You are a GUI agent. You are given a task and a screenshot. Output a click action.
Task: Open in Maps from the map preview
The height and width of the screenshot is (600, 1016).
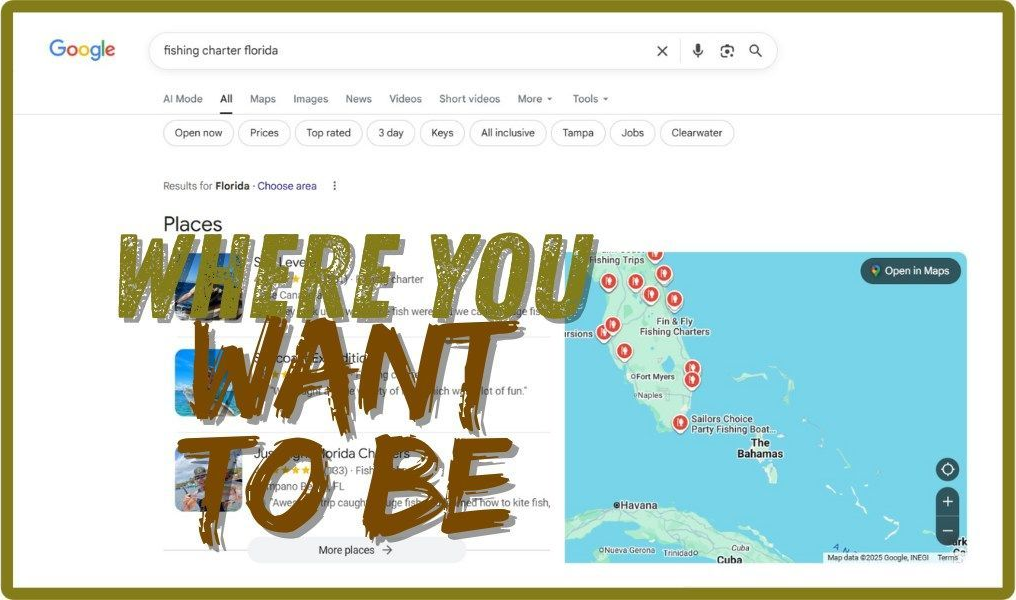(910, 271)
